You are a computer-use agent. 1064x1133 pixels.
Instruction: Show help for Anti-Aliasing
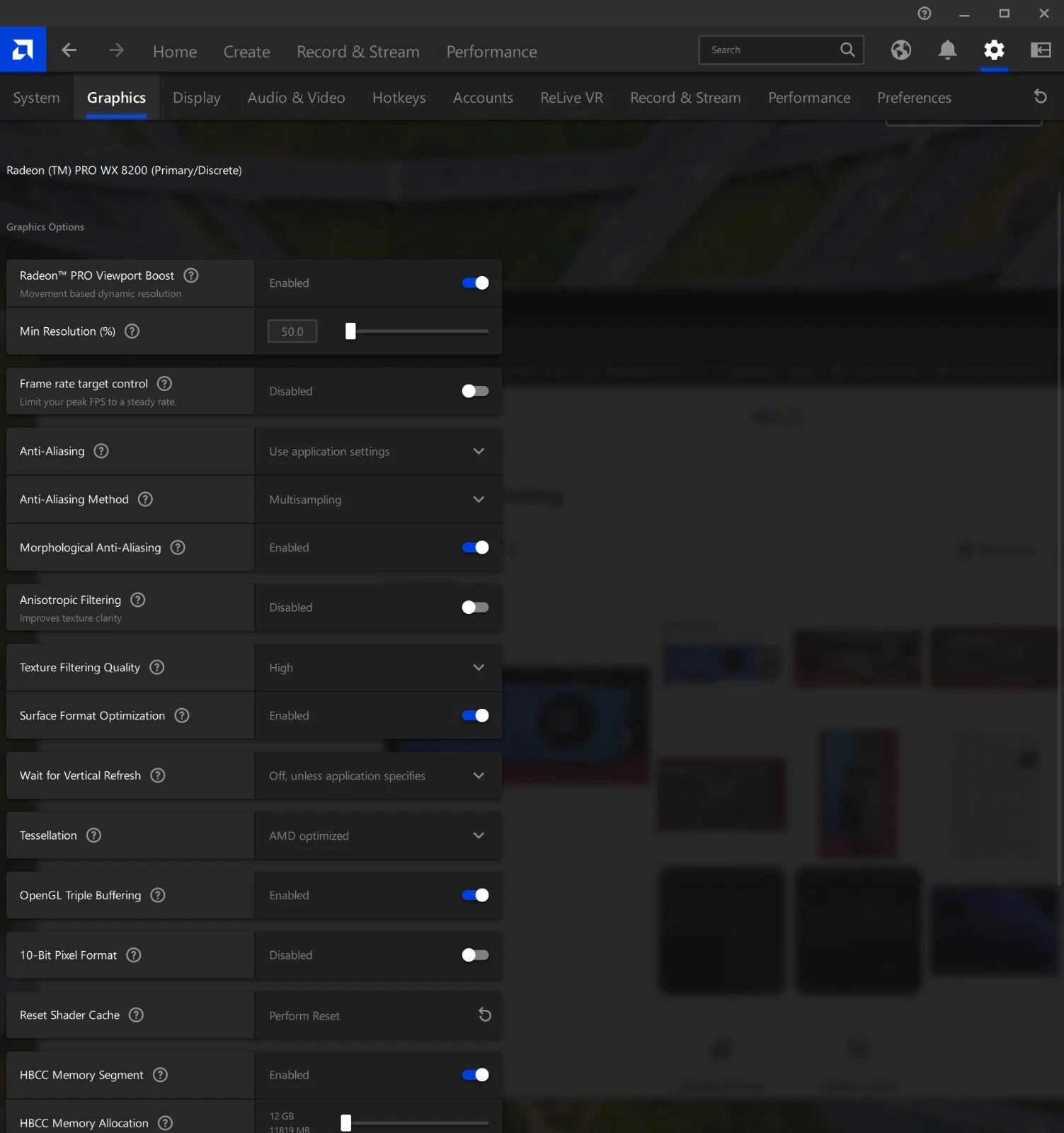[101, 450]
